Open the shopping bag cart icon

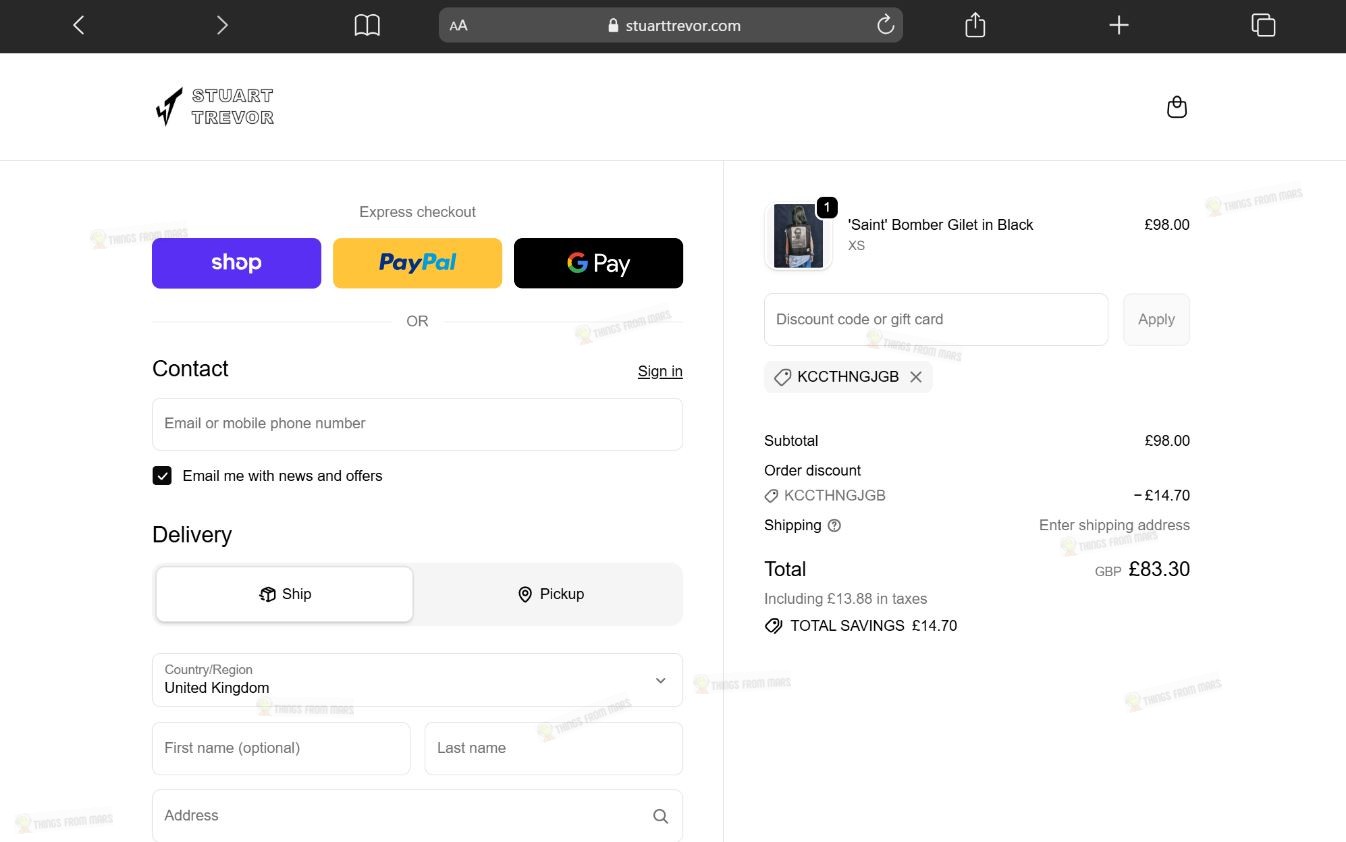[1177, 107]
